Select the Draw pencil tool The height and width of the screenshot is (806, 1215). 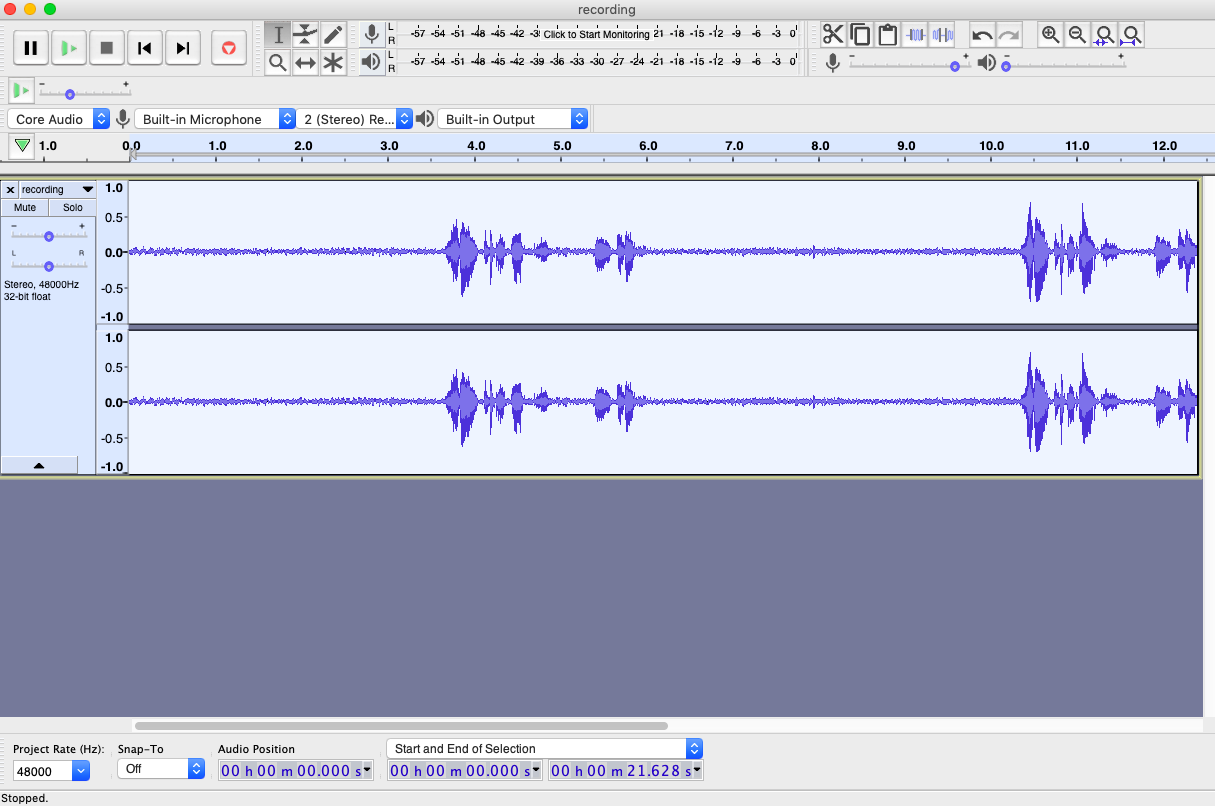coord(333,35)
